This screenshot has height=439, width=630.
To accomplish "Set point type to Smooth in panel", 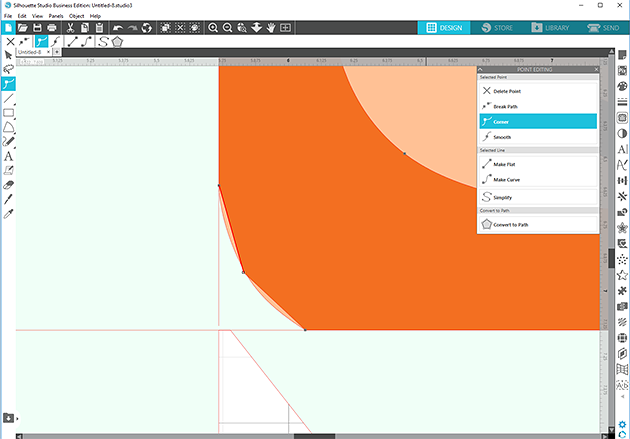I will click(538, 137).
